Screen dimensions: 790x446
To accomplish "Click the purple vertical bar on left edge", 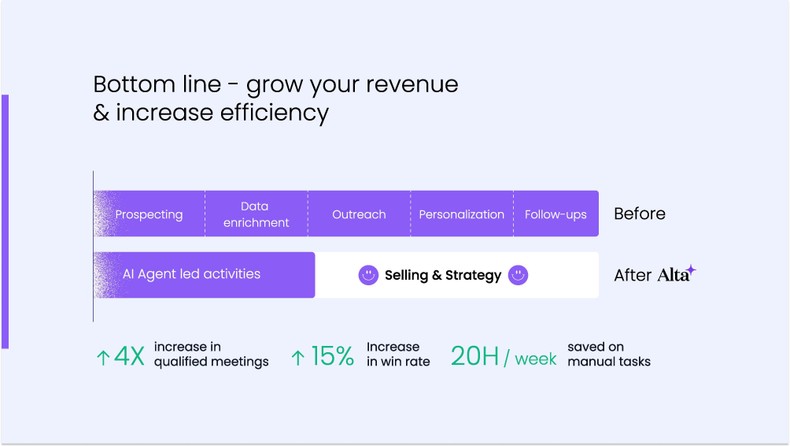I will coord(5,222).
